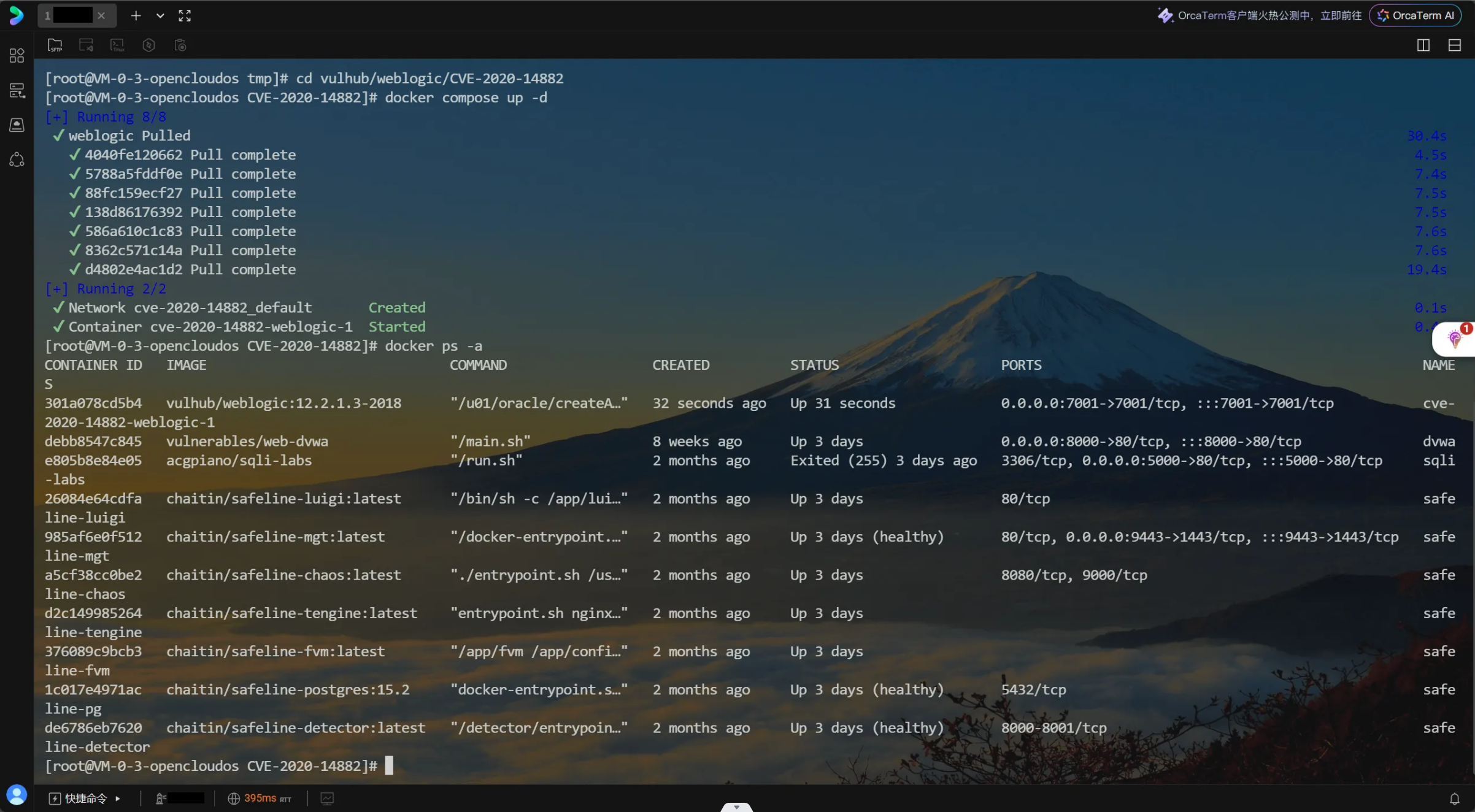Click the 'vulnerables/web-dvwa' image name
Image resolution: width=1475 pixels, height=812 pixels.
point(247,441)
